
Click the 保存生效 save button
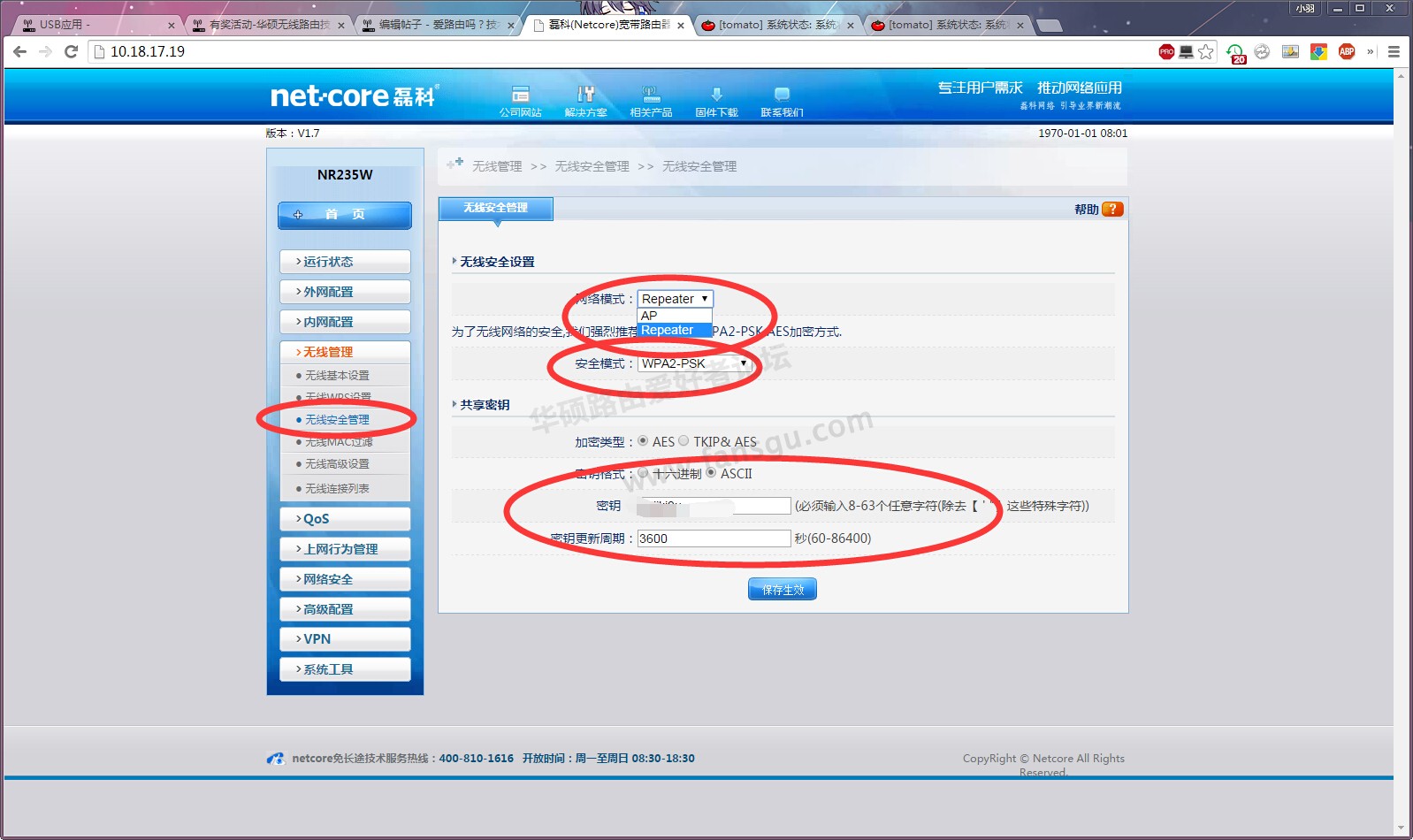coord(783,590)
